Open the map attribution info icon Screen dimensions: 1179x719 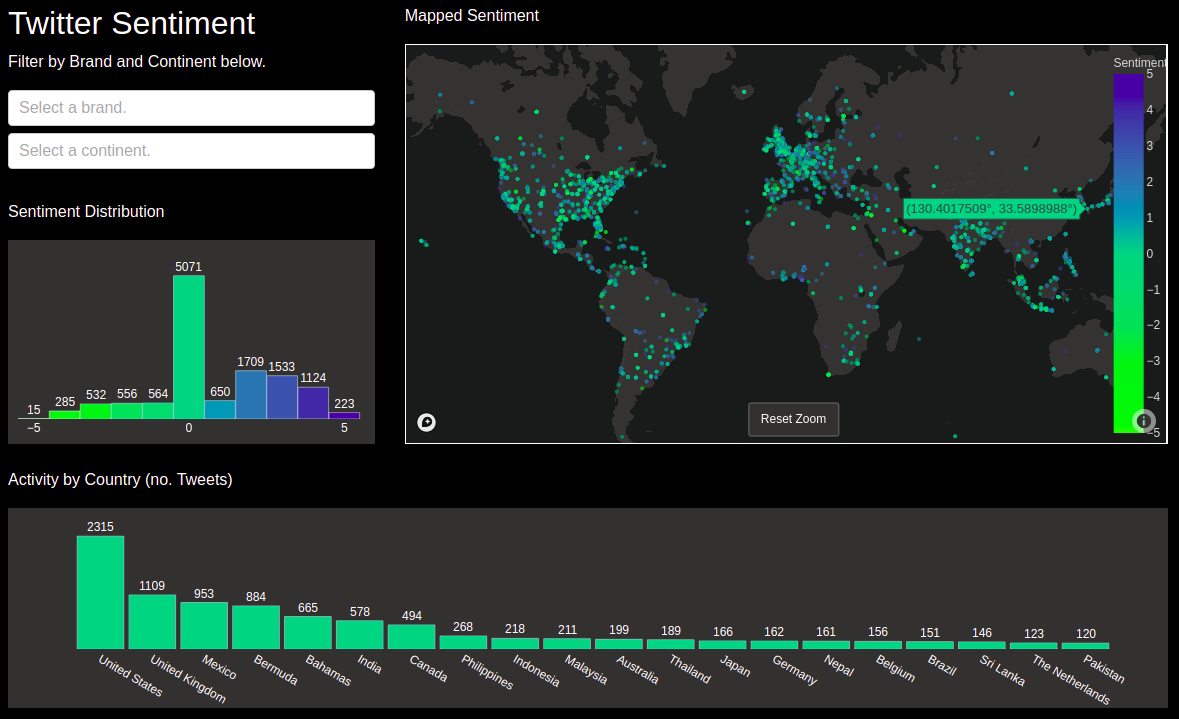(x=1144, y=421)
